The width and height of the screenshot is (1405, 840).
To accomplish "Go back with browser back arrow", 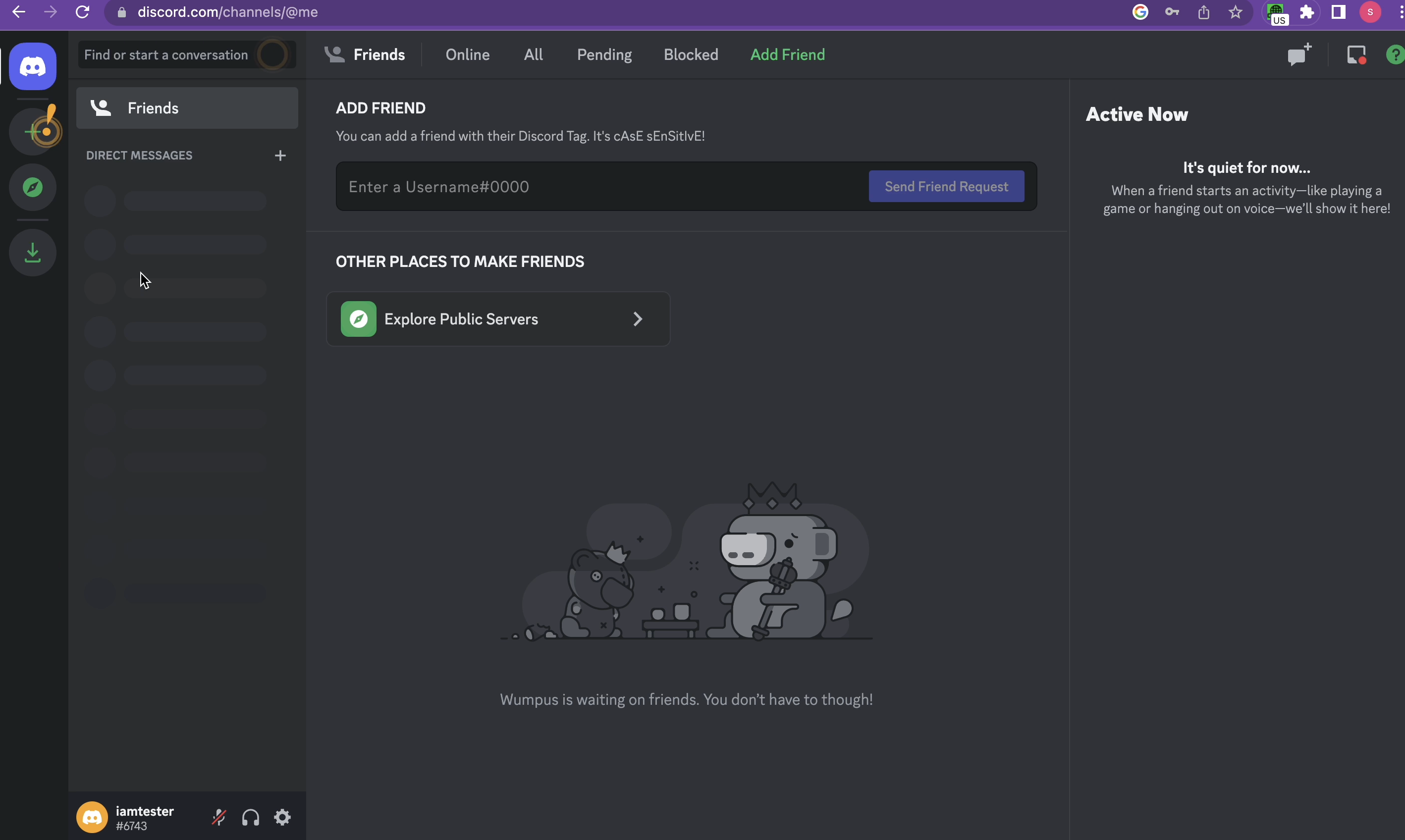I will pyautogui.click(x=19, y=12).
